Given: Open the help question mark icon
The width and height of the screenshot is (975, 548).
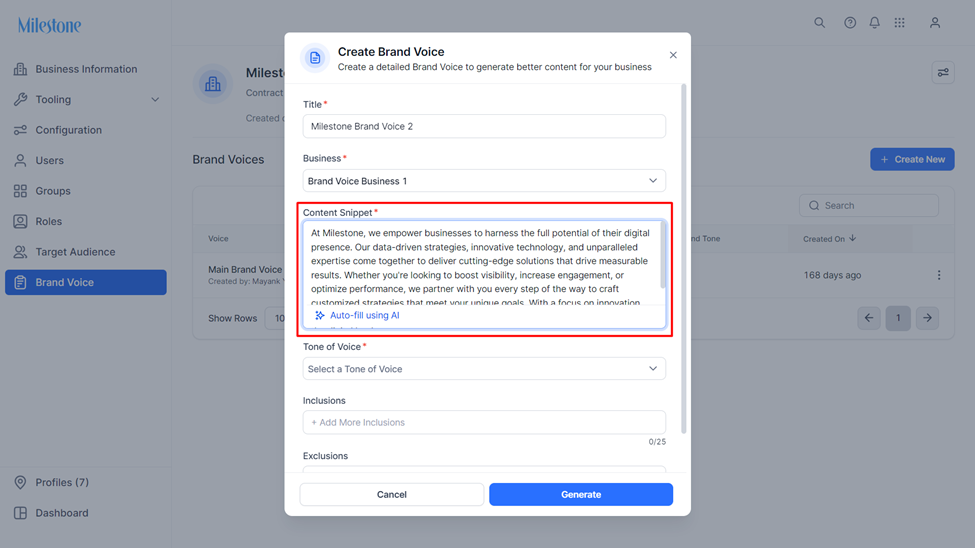Looking at the screenshot, I should pos(849,23).
